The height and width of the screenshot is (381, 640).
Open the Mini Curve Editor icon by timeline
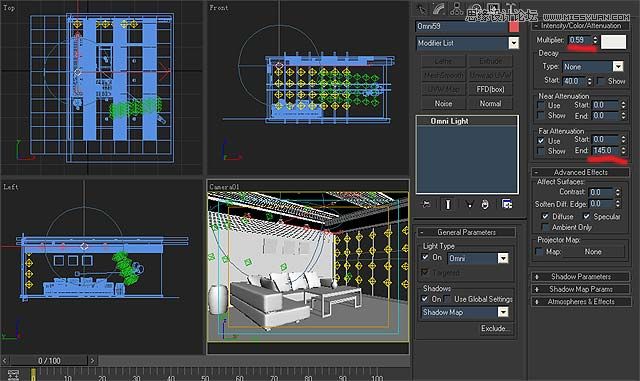tap(13, 374)
